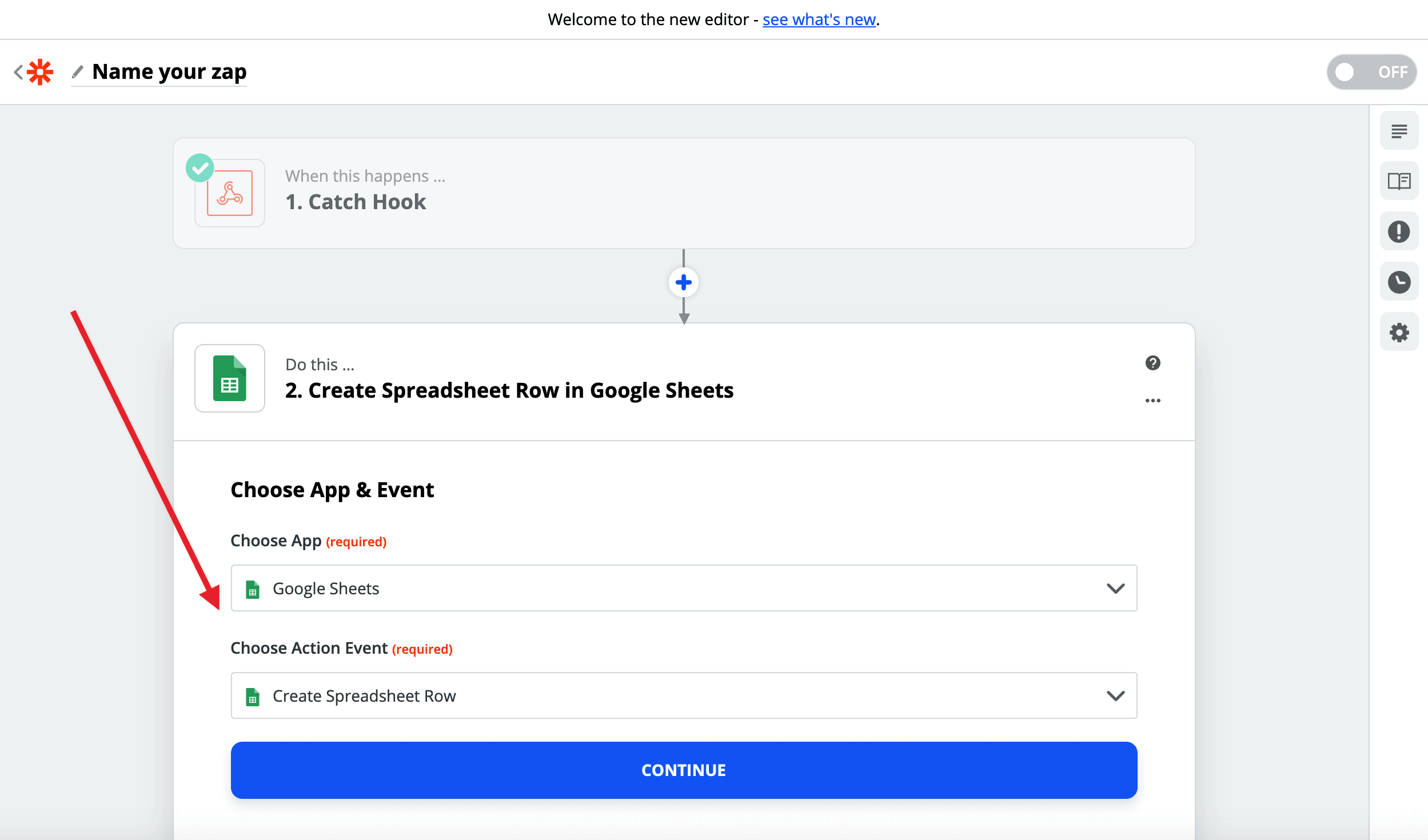Image resolution: width=1428 pixels, height=840 pixels.
Task: Follow the see what's new link
Action: (819, 19)
